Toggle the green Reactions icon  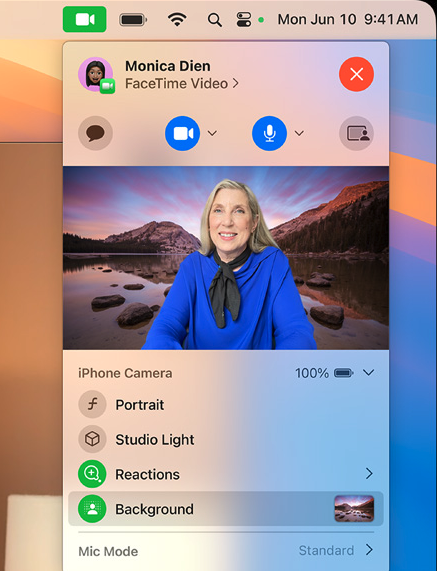pyautogui.click(x=92, y=474)
